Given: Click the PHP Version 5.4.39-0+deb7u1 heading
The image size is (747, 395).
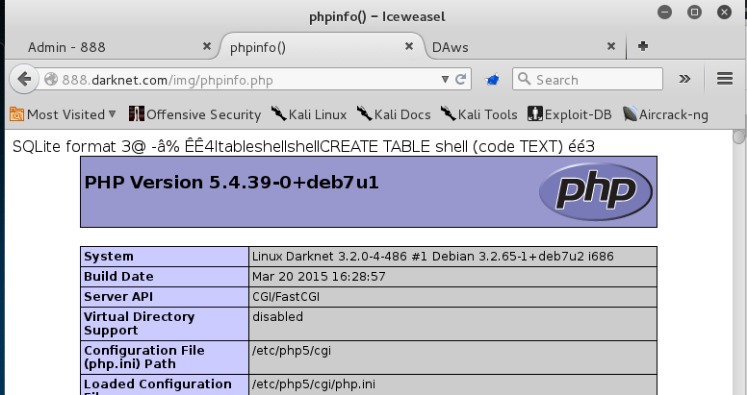Looking at the screenshot, I should coord(232,182).
